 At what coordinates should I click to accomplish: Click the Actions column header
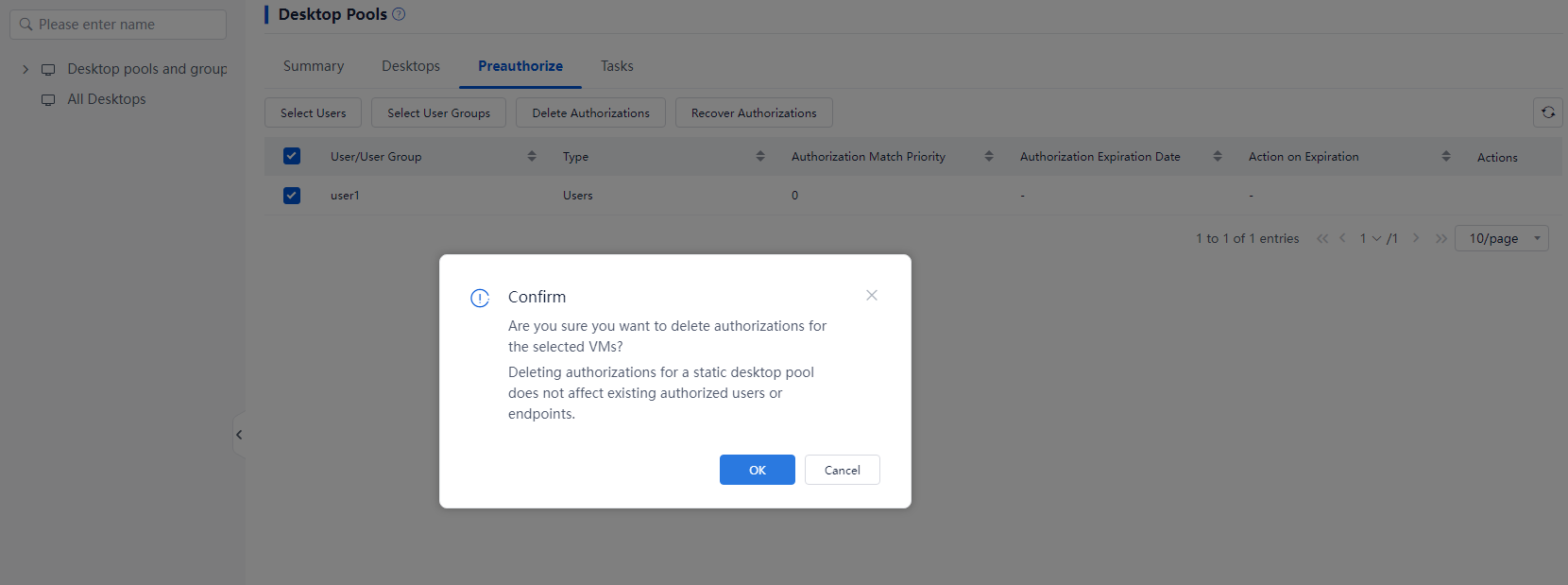click(x=1497, y=157)
